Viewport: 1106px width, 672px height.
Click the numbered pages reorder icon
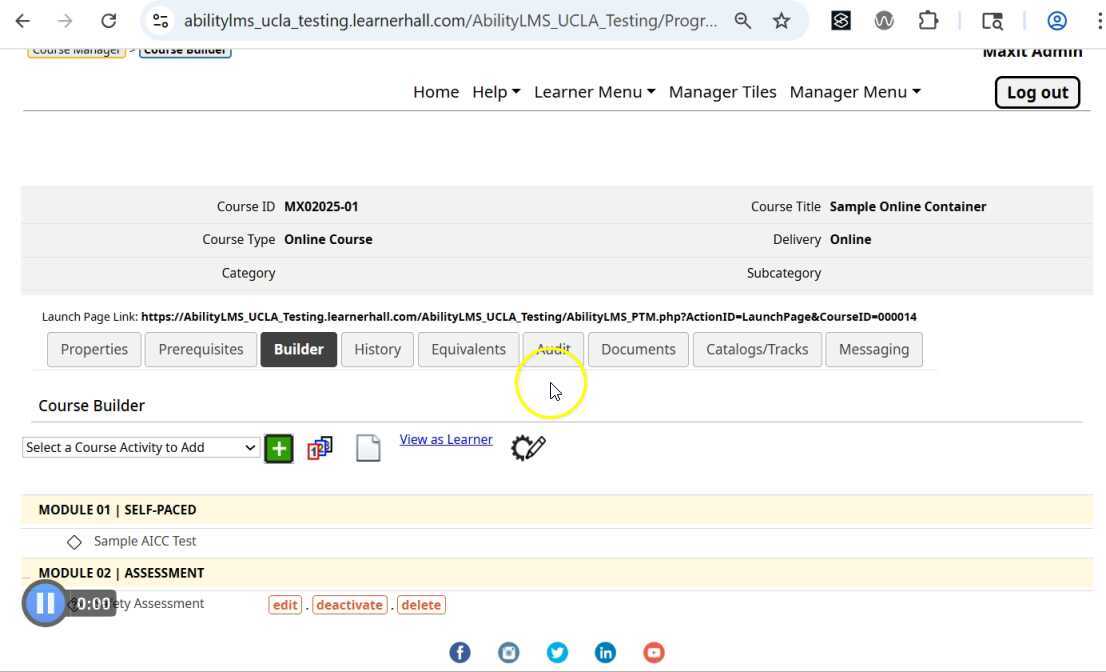[320, 448]
